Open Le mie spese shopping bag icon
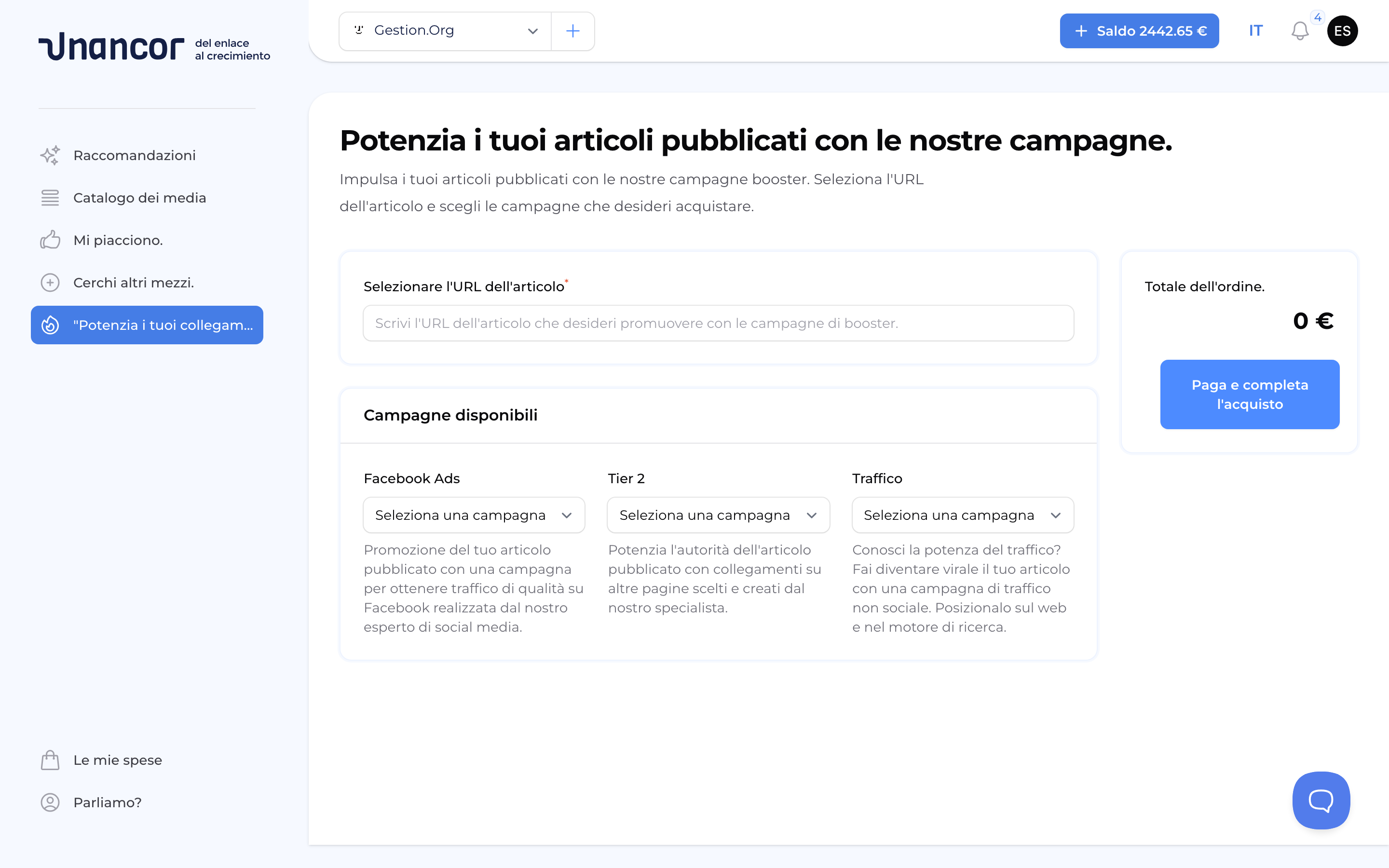Viewport: 1389px width, 868px height. (51, 760)
